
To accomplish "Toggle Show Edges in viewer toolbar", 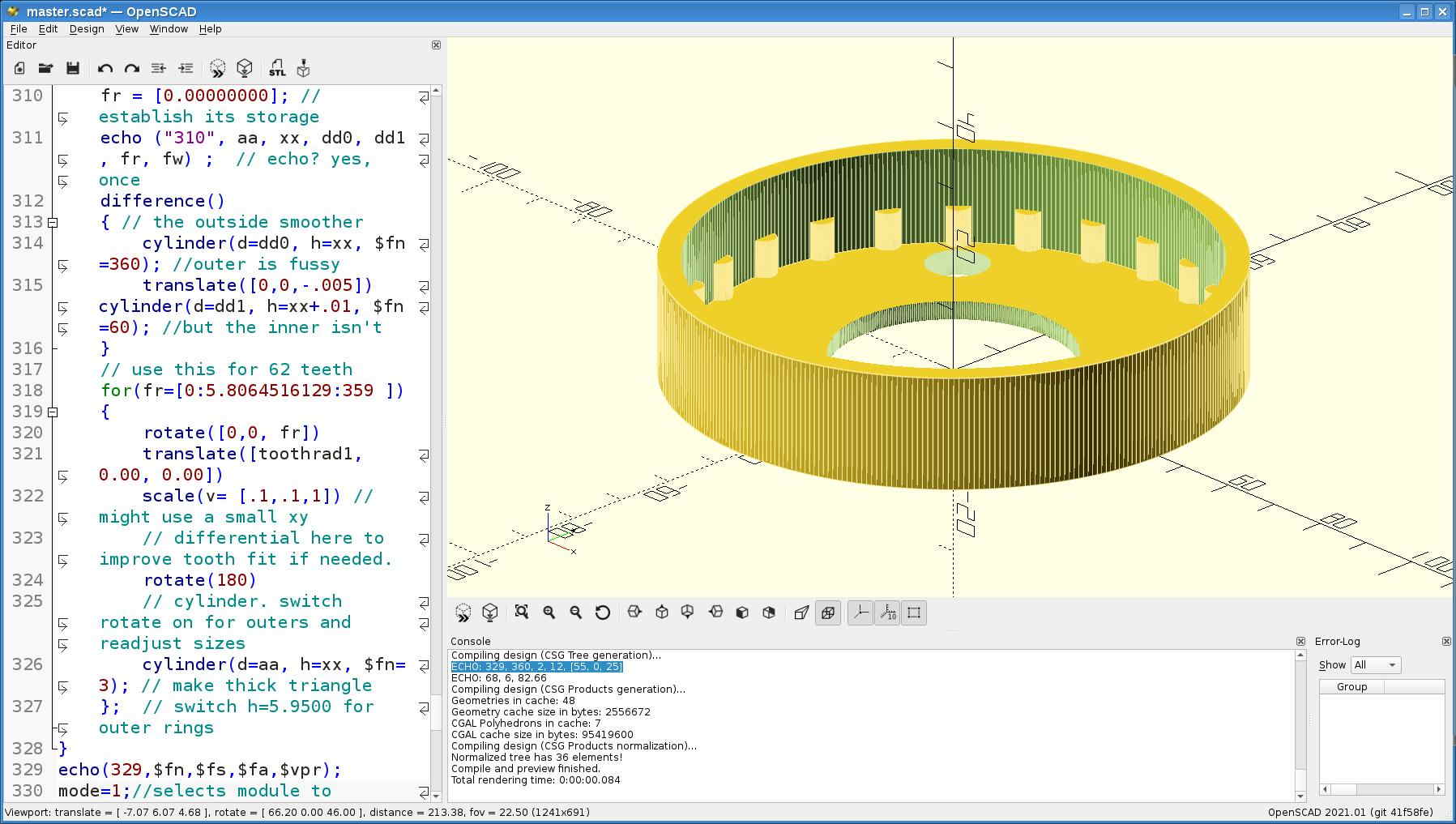I will [x=914, y=613].
